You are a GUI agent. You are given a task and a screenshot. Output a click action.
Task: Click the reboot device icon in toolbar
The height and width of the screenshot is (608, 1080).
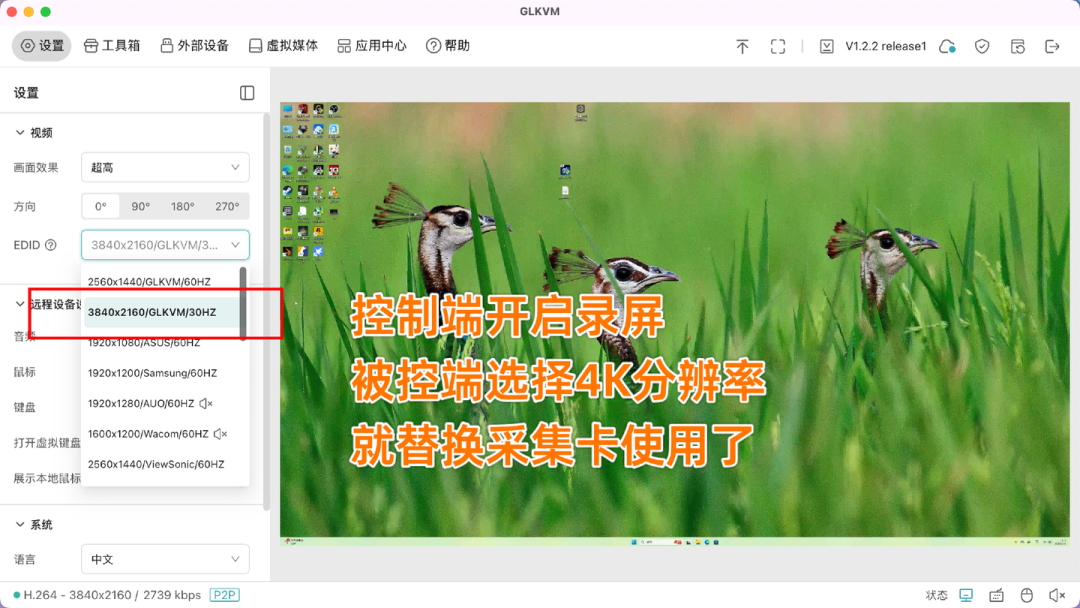tap(1017, 47)
